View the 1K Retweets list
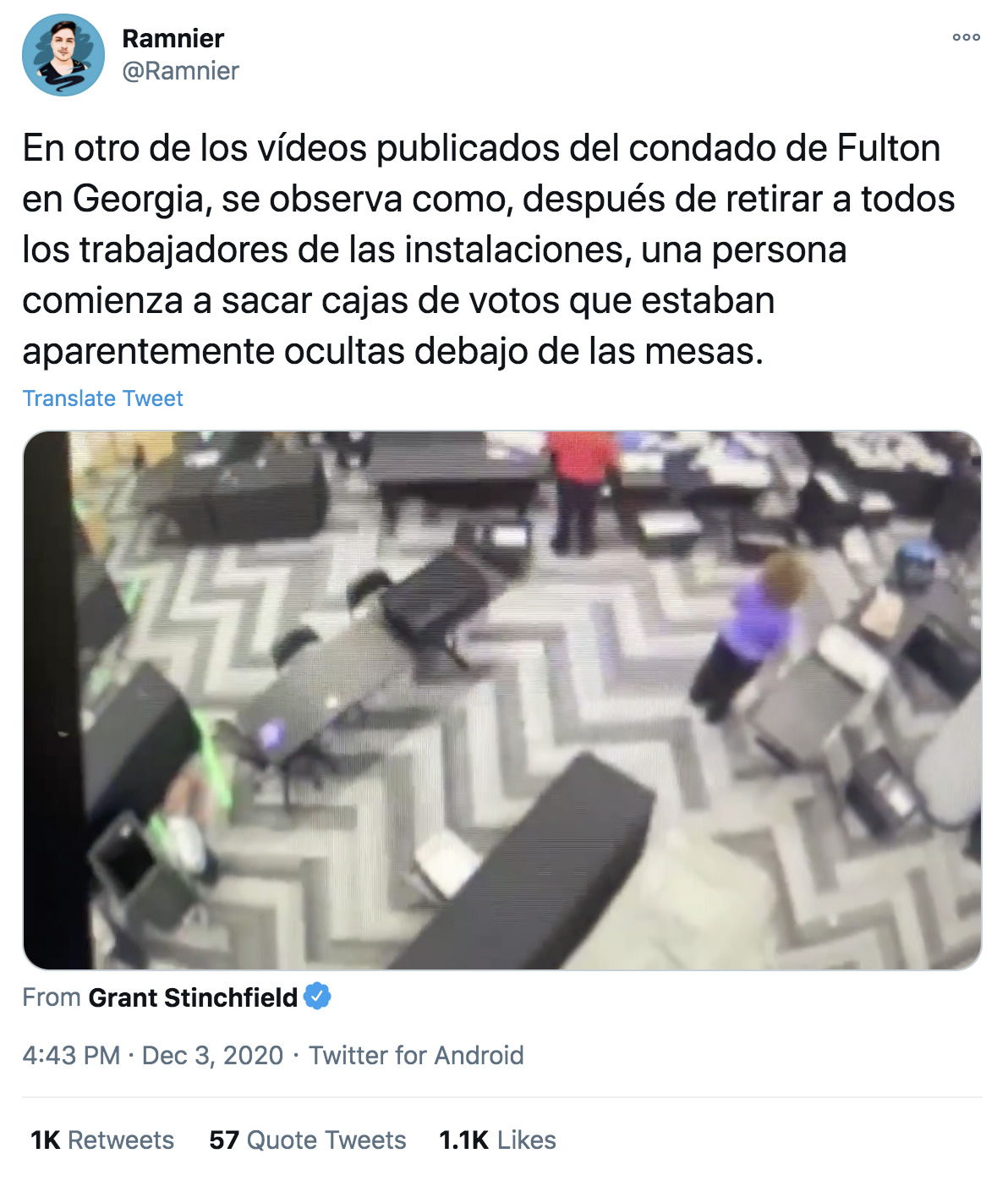 [x=102, y=1140]
